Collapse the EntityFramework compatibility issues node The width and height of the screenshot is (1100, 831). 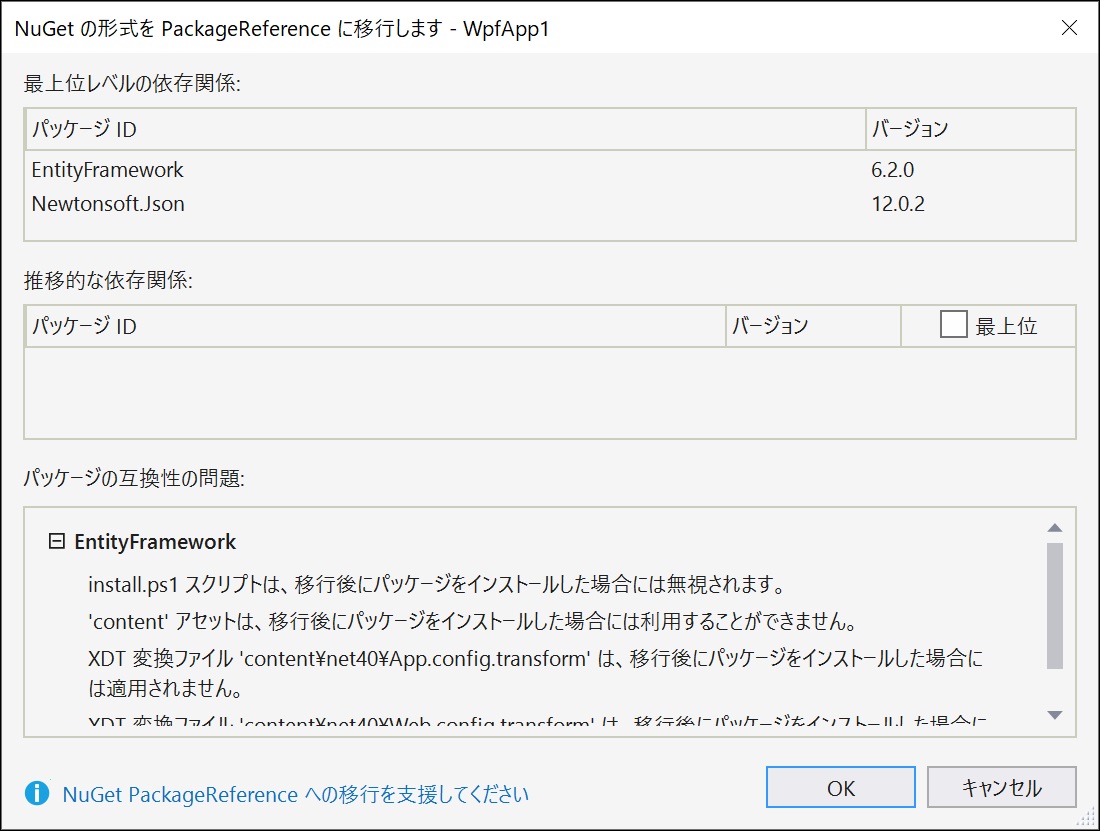point(57,541)
